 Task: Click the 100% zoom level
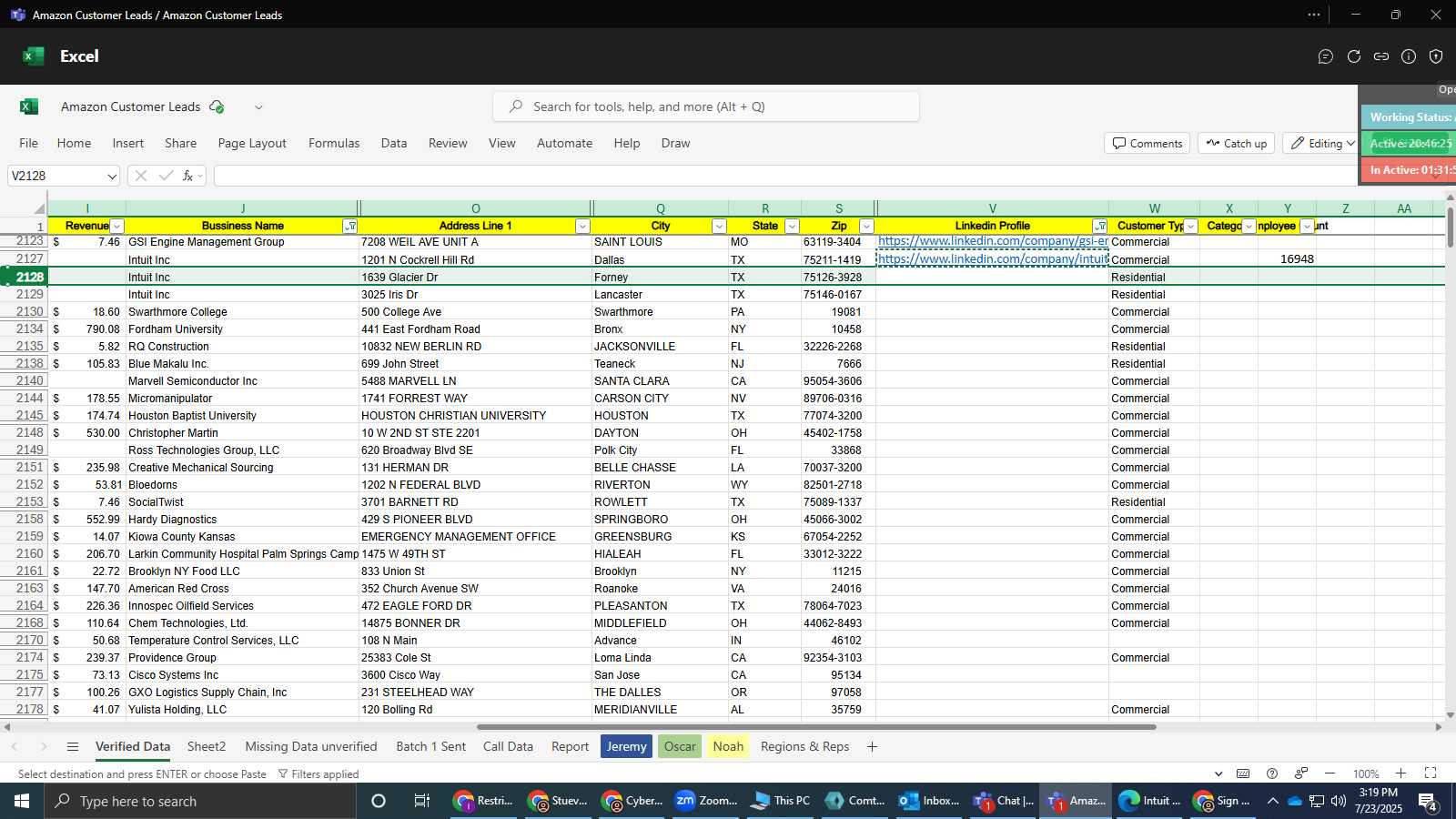click(1366, 773)
